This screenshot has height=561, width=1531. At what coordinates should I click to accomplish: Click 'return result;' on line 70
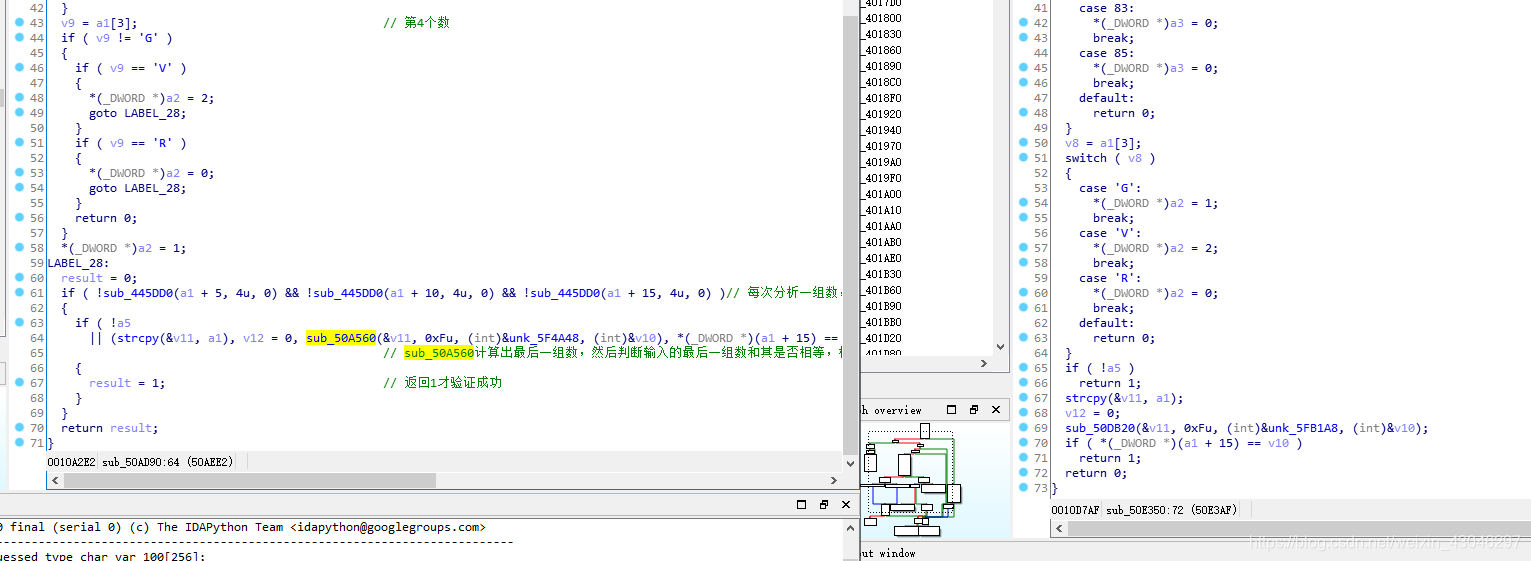(110, 427)
